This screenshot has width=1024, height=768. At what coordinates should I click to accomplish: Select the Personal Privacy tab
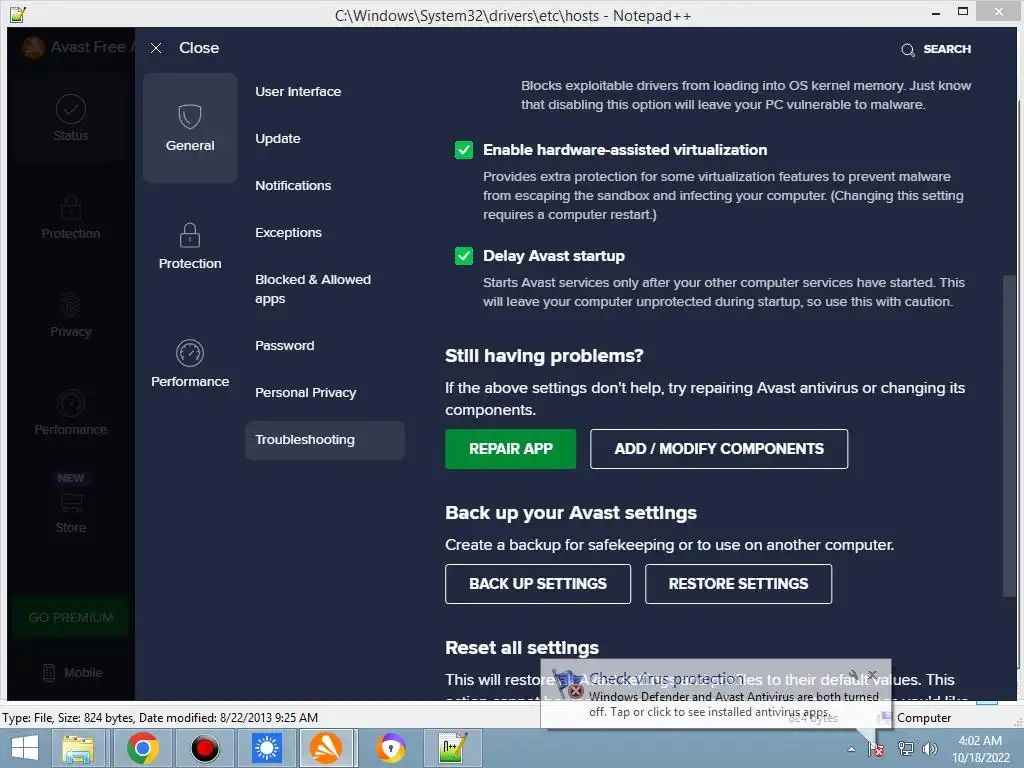point(305,393)
